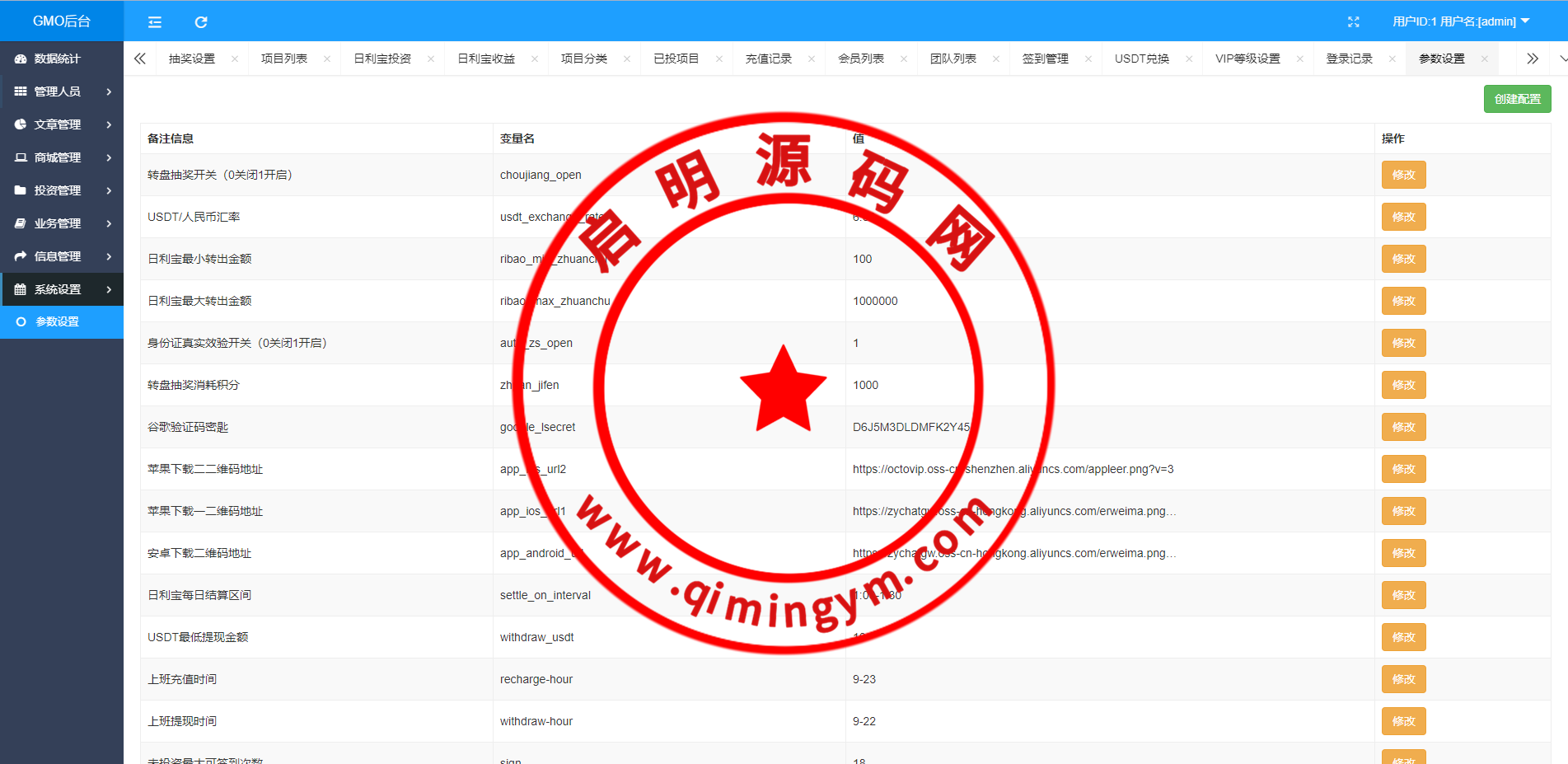Click the sidebar collapse menu icon
Image resolution: width=1568 pixels, height=764 pixels.
pos(155,22)
